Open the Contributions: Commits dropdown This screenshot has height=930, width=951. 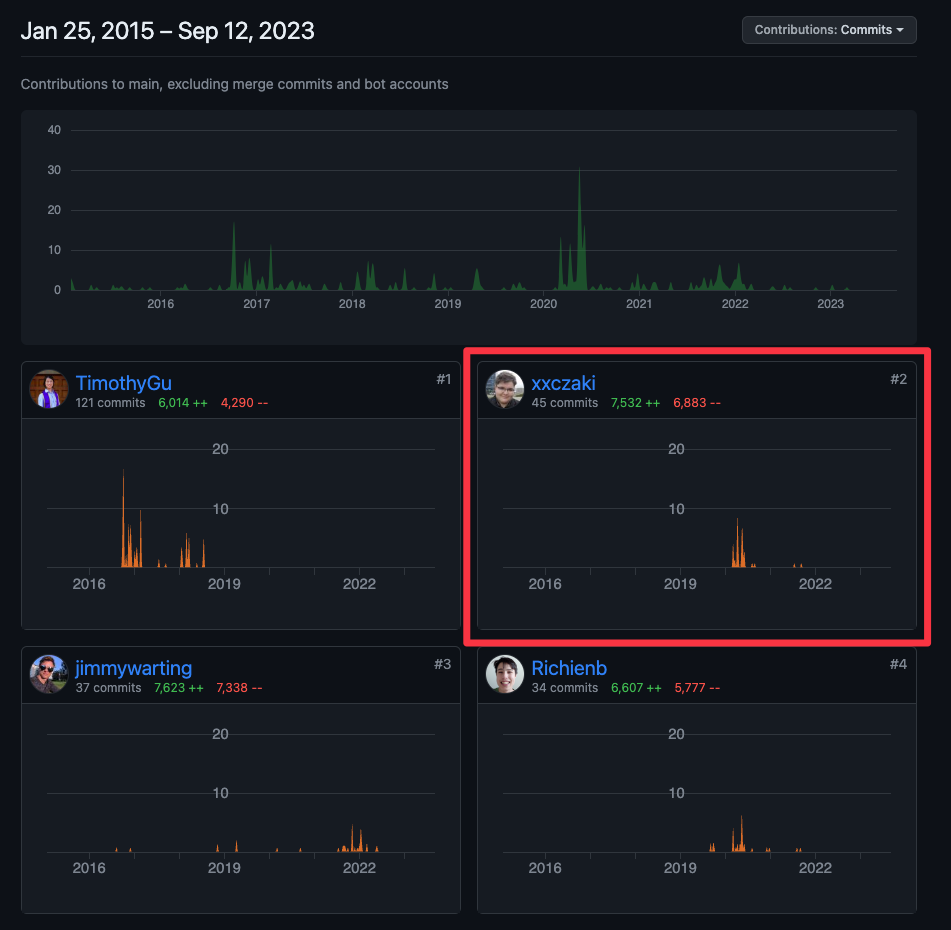829,30
